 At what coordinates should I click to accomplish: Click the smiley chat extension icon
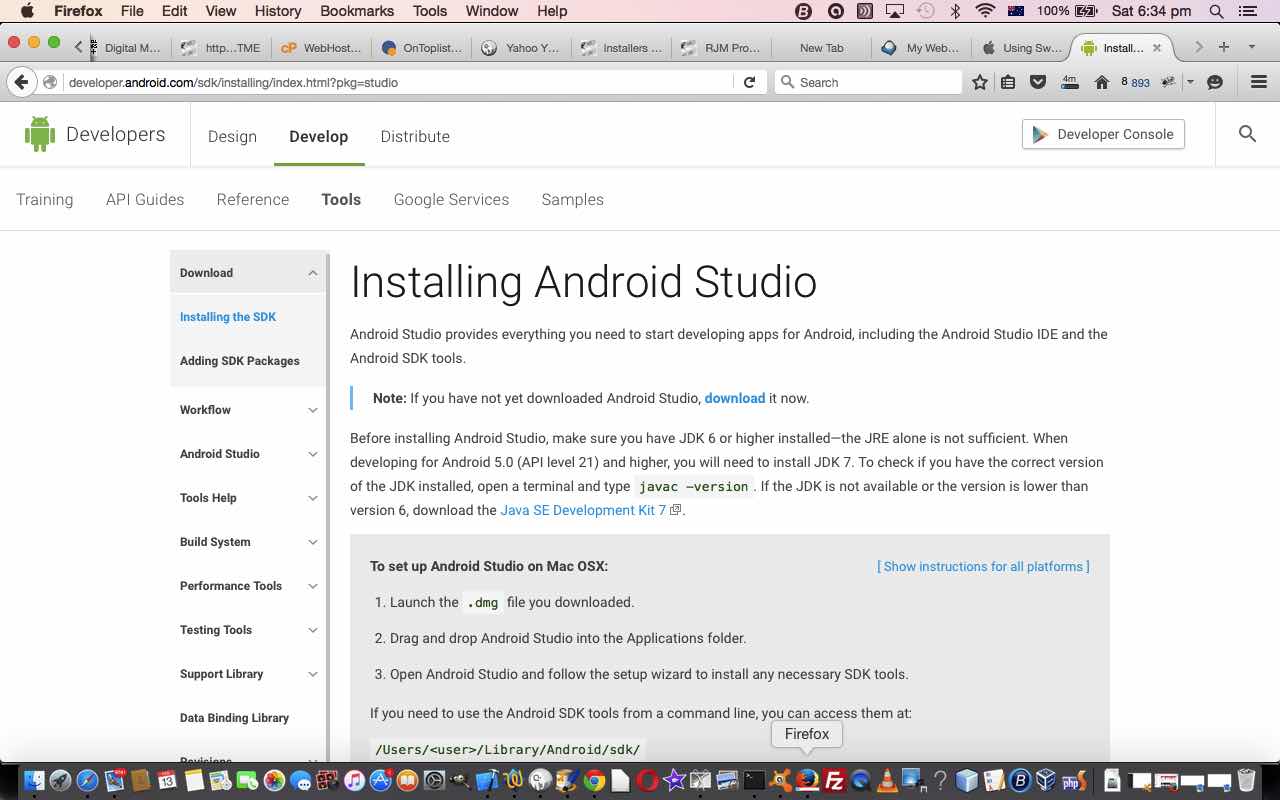click(x=1214, y=82)
